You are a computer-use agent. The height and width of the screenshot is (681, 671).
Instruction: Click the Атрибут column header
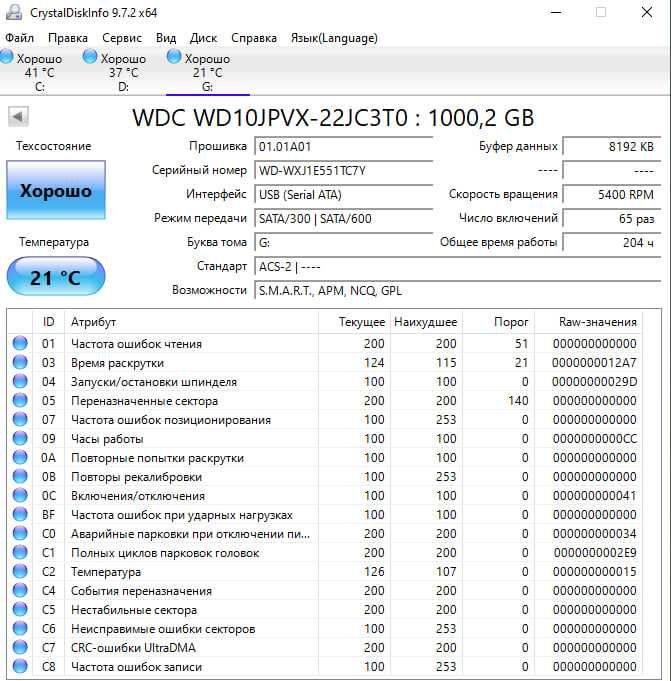tap(191, 322)
